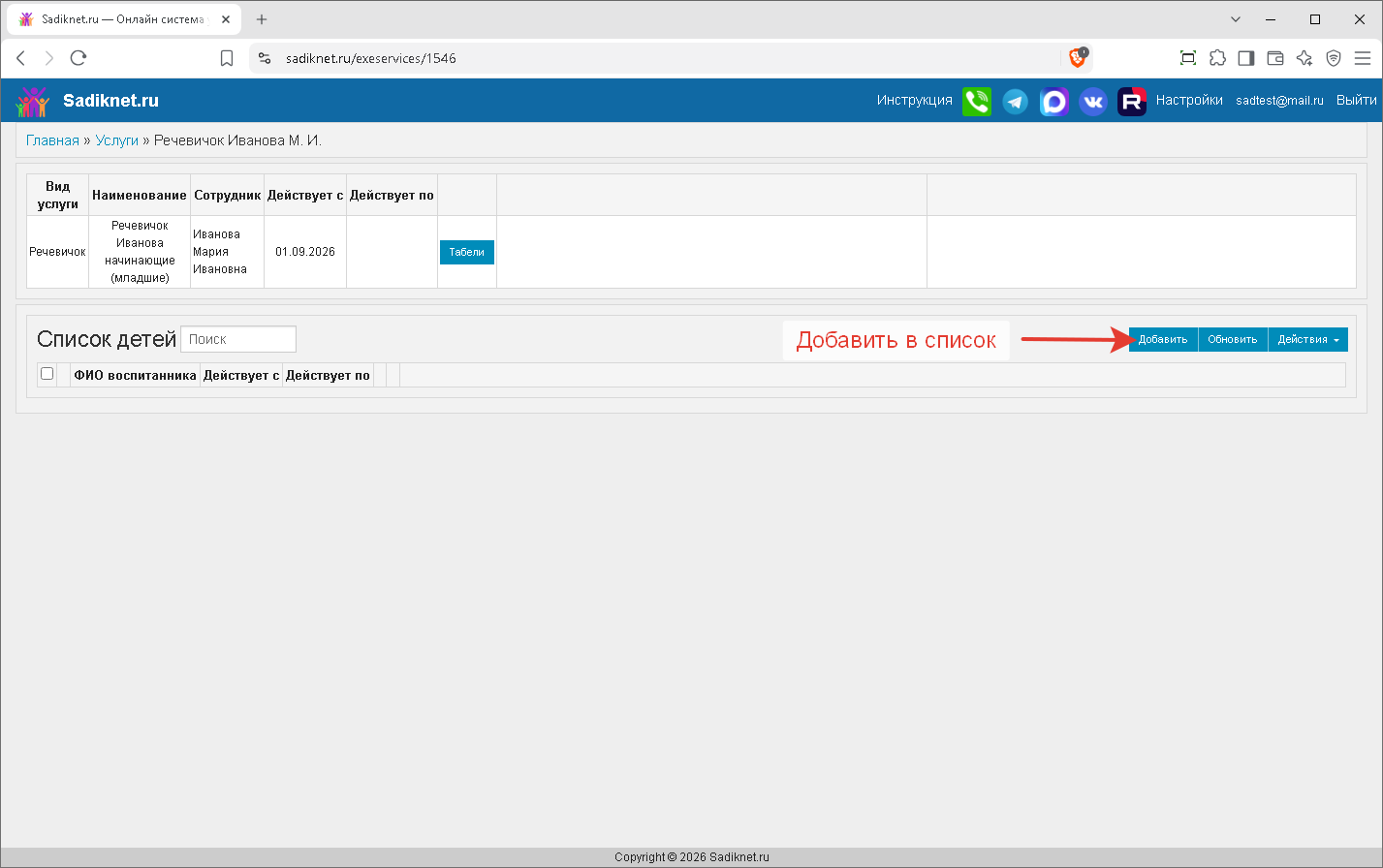Bookmark this page icon

227,58
